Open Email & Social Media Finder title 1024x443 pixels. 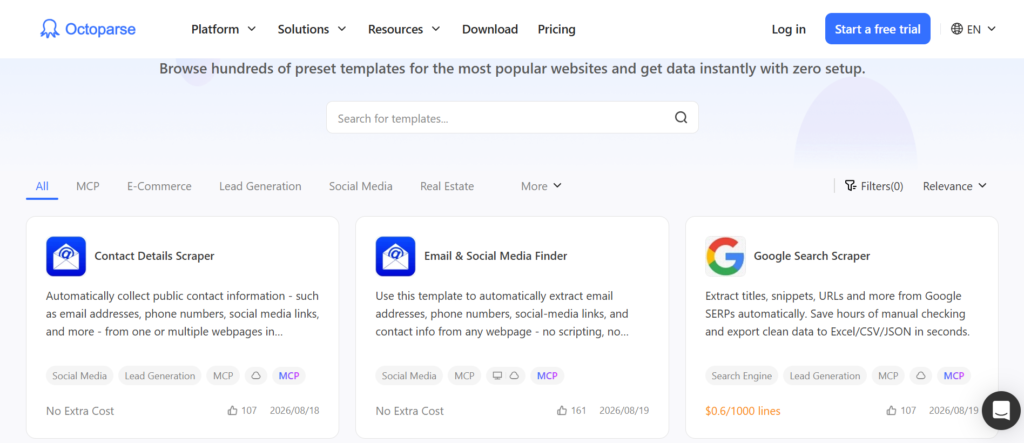[496, 256]
